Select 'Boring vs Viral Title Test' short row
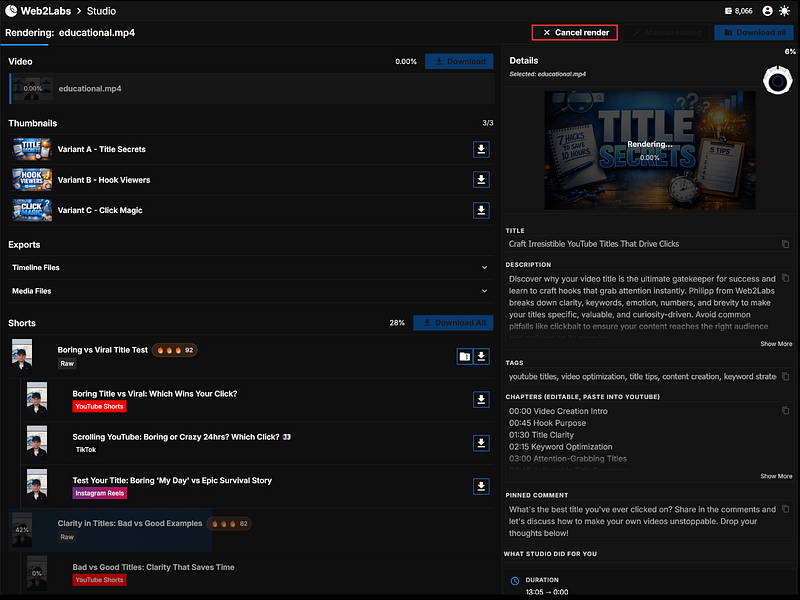 pos(250,356)
